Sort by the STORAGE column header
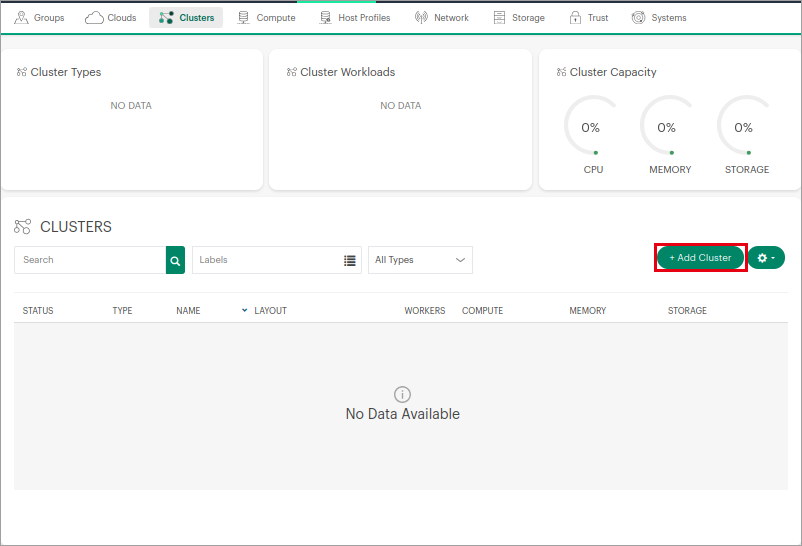Image resolution: width=802 pixels, height=546 pixels. tap(687, 311)
